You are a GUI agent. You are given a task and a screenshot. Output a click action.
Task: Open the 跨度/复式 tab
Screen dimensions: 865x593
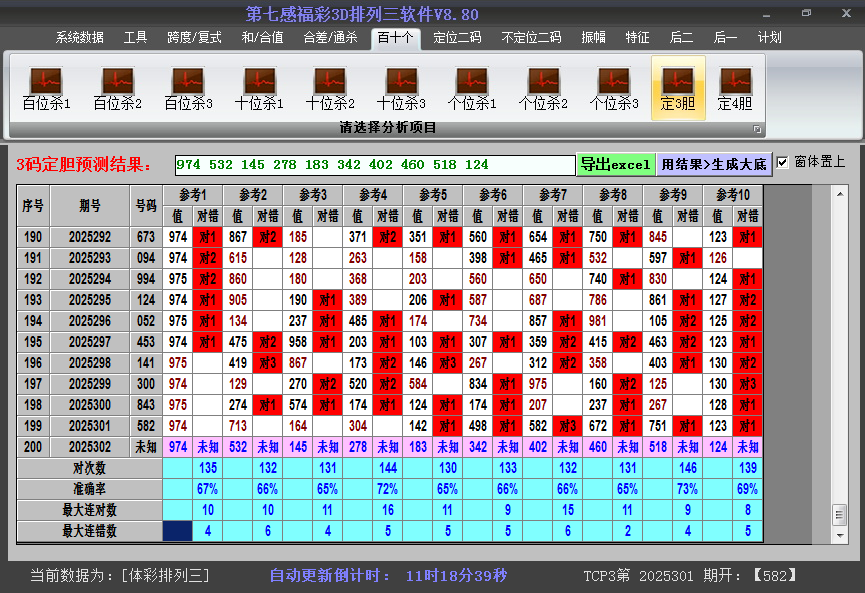click(194, 38)
